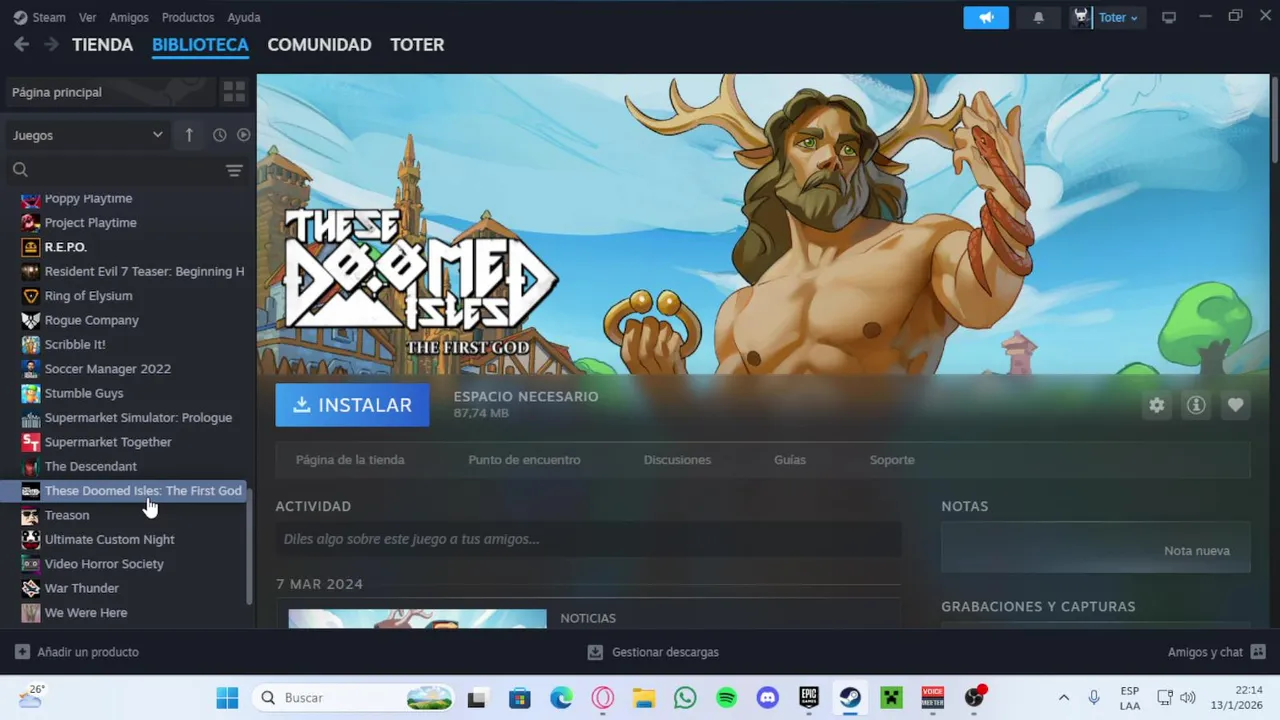Open advanced filter options icon
Image resolution: width=1280 pixels, height=720 pixels.
point(234,170)
